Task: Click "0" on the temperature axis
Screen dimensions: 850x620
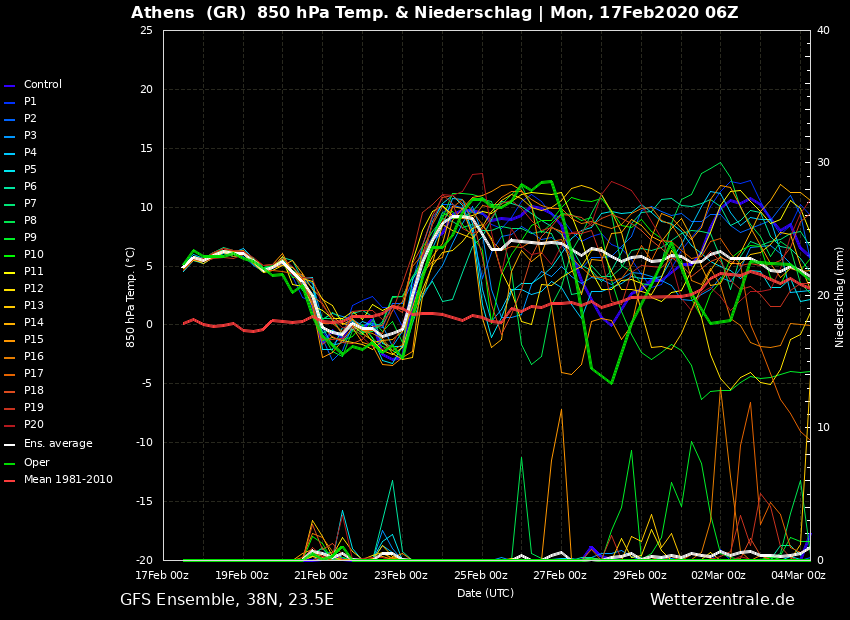Action: point(150,325)
